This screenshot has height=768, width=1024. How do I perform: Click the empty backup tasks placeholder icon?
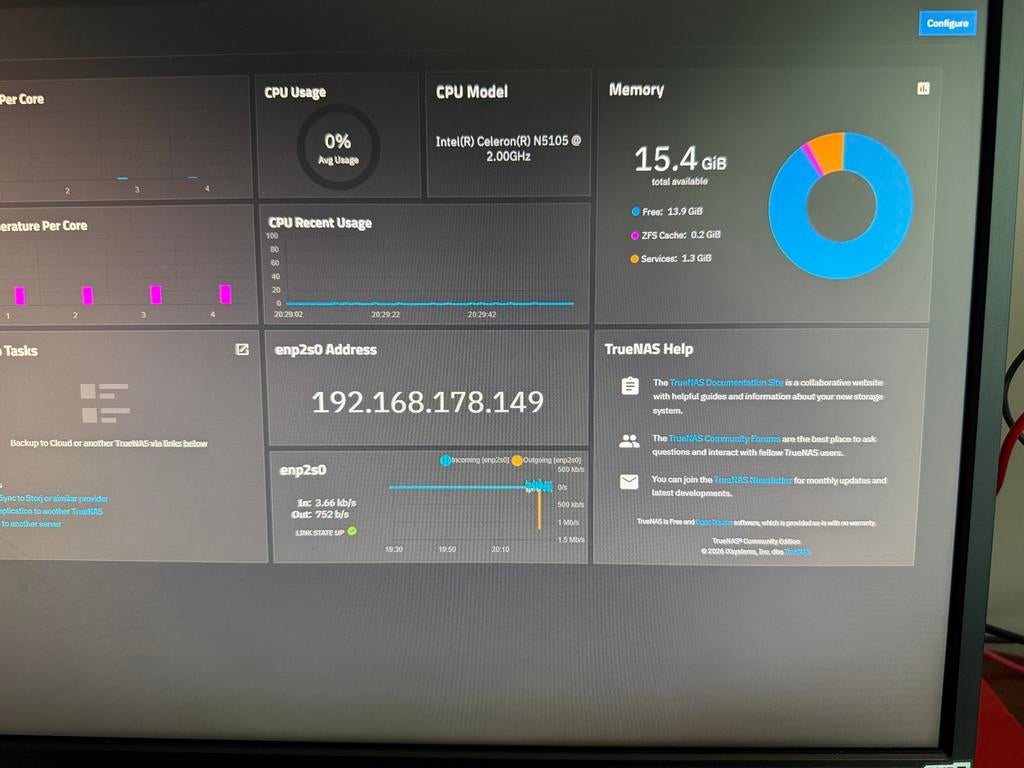click(x=104, y=403)
